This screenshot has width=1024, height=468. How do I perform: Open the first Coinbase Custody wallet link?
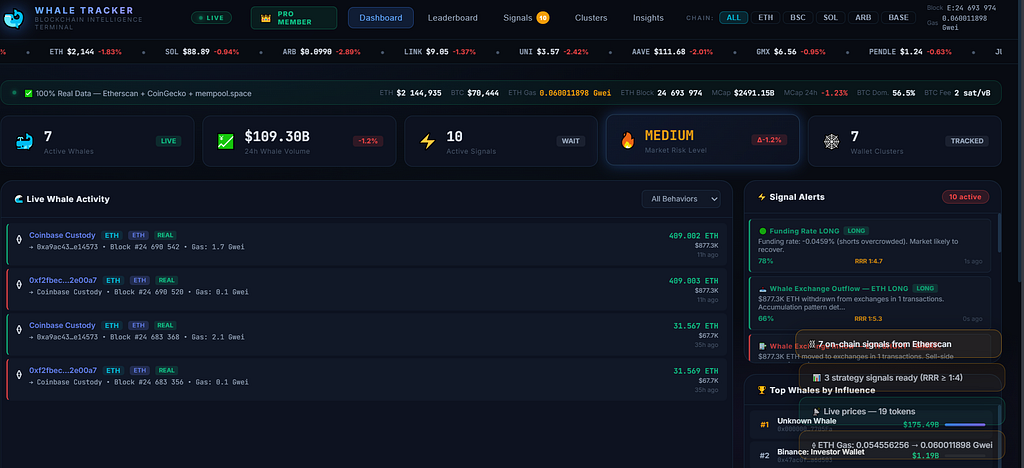62,235
